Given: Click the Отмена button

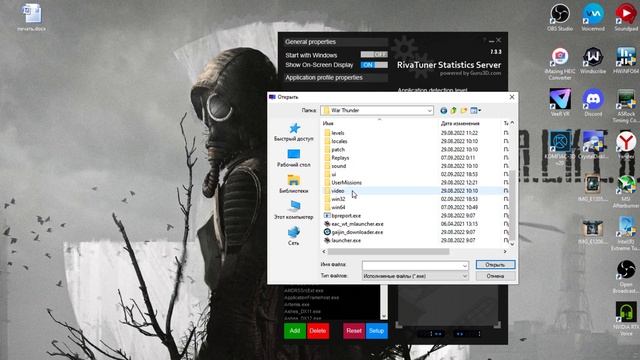Looking at the screenshot, I should coord(496,276).
